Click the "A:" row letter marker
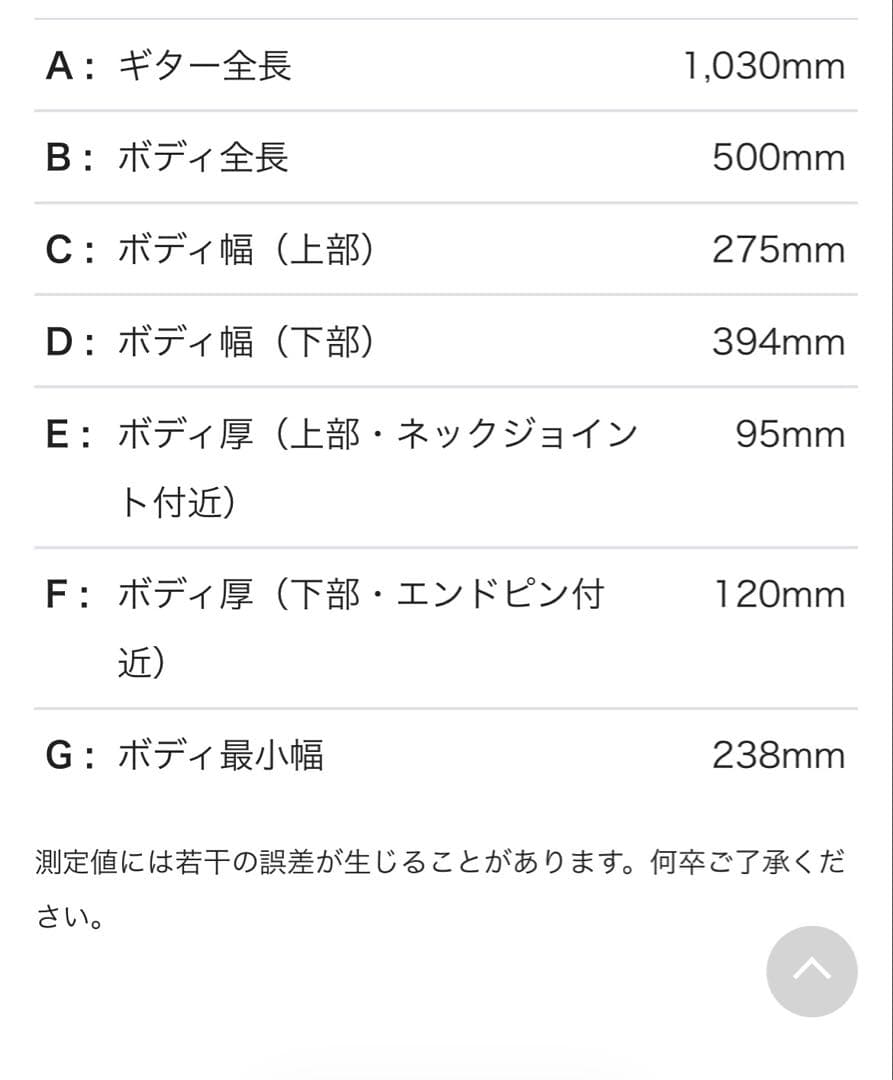 coord(70,66)
